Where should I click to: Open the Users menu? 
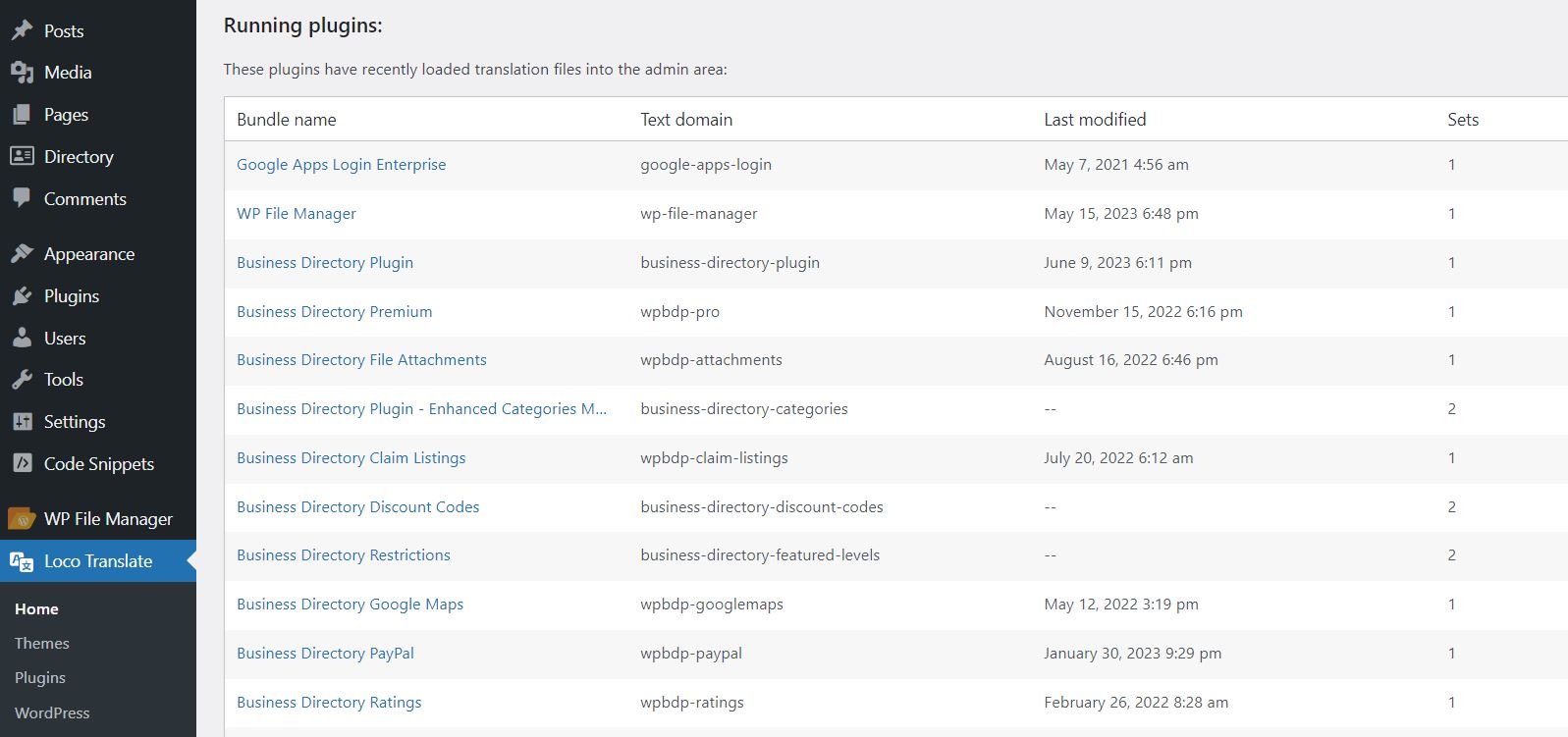65,339
